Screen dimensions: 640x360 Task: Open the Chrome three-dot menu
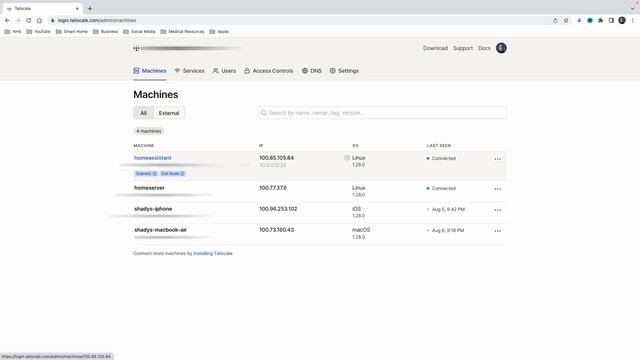pos(633,20)
